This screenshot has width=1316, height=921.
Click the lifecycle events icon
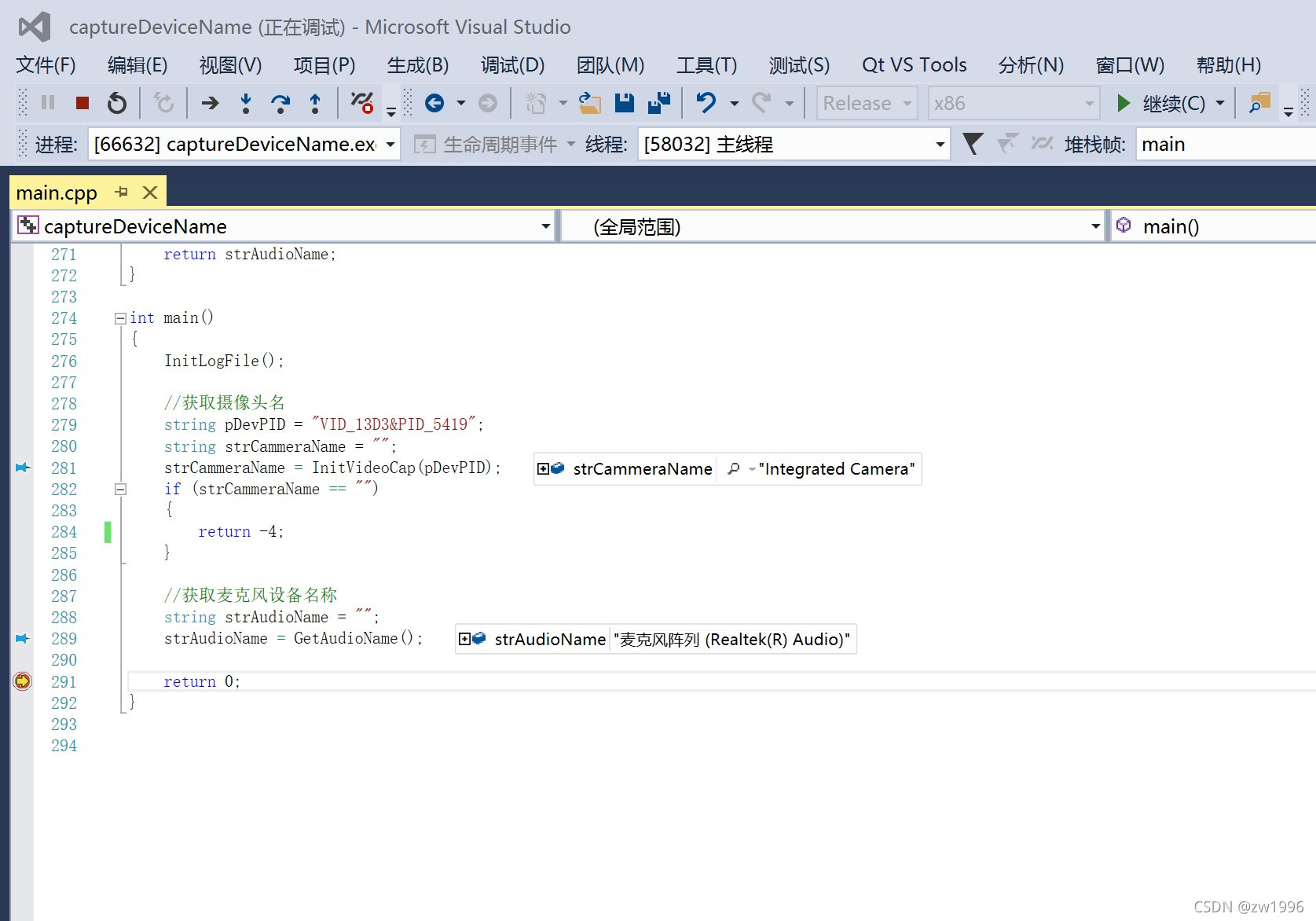(x=425, y=144)
